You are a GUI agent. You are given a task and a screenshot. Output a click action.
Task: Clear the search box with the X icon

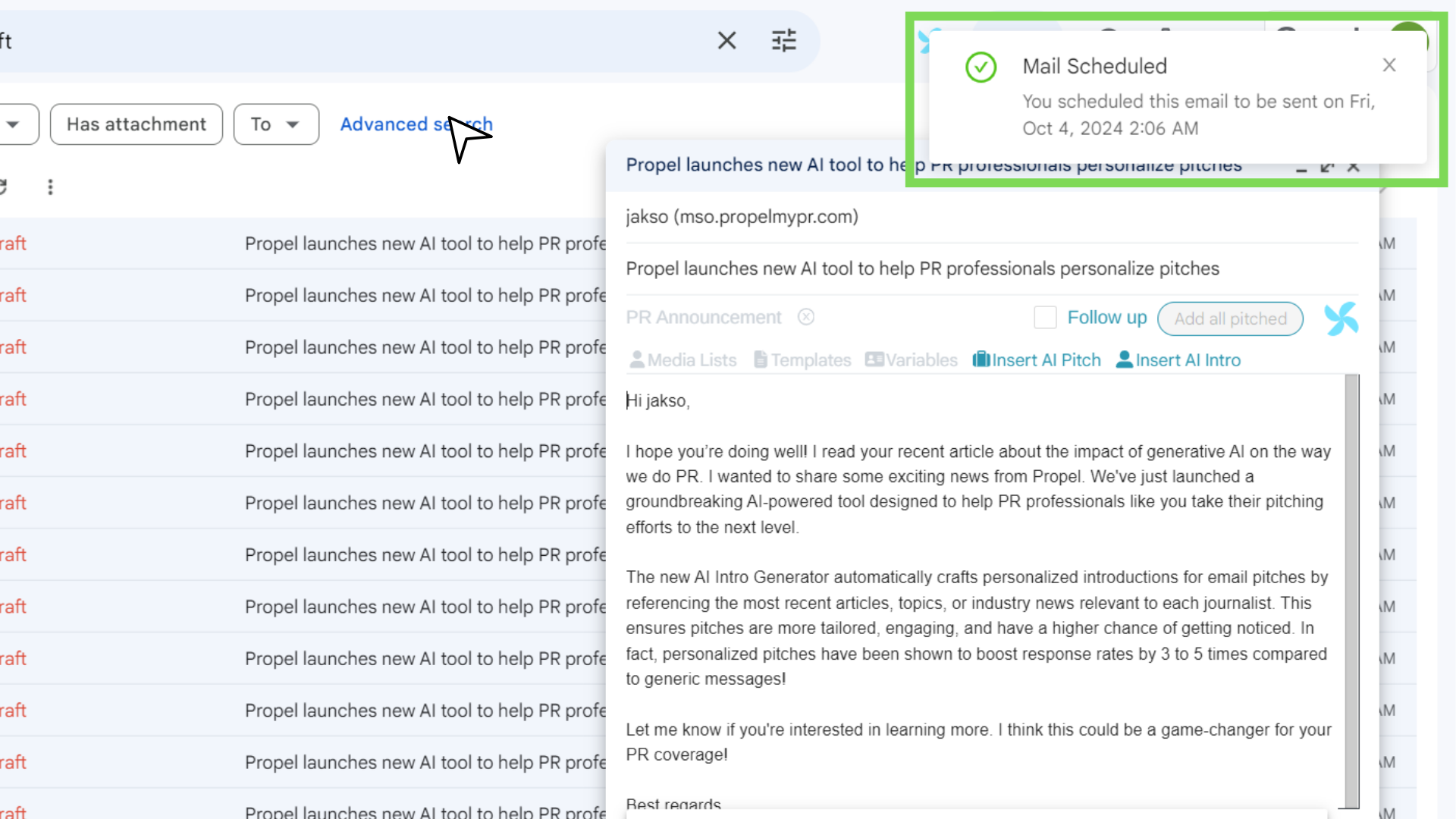[x=726, y=40]
